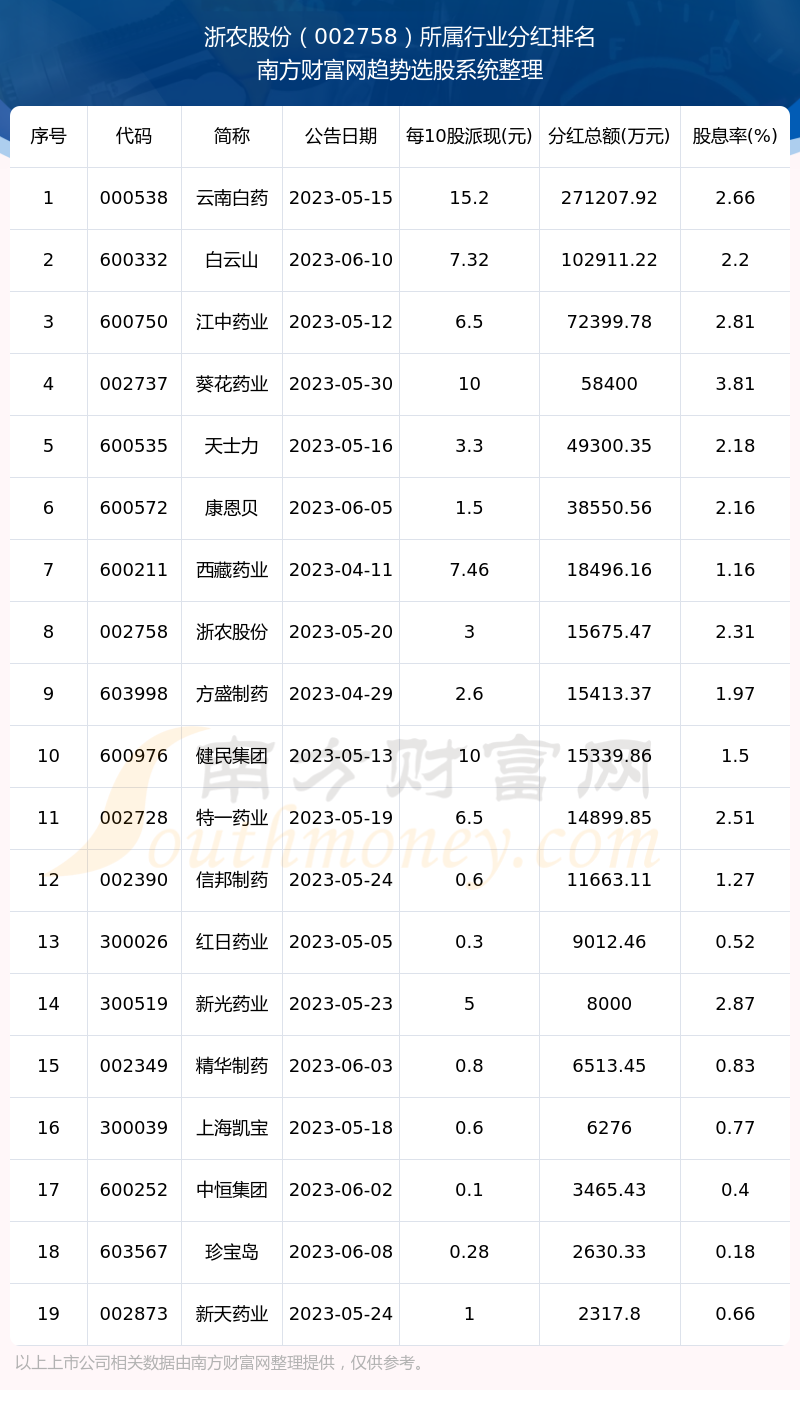Image resolution: width=800 pixels, height=1412 pixels.
Task: Select the 精华制药 name cell
Action: pyautogui.click(x=232, y=1066)
